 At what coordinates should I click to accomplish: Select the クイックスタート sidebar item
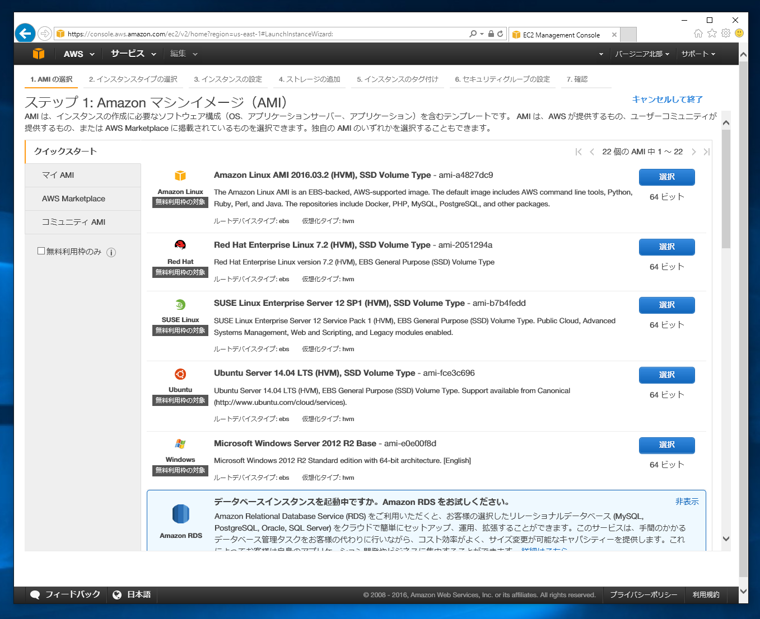coord(83,152)
